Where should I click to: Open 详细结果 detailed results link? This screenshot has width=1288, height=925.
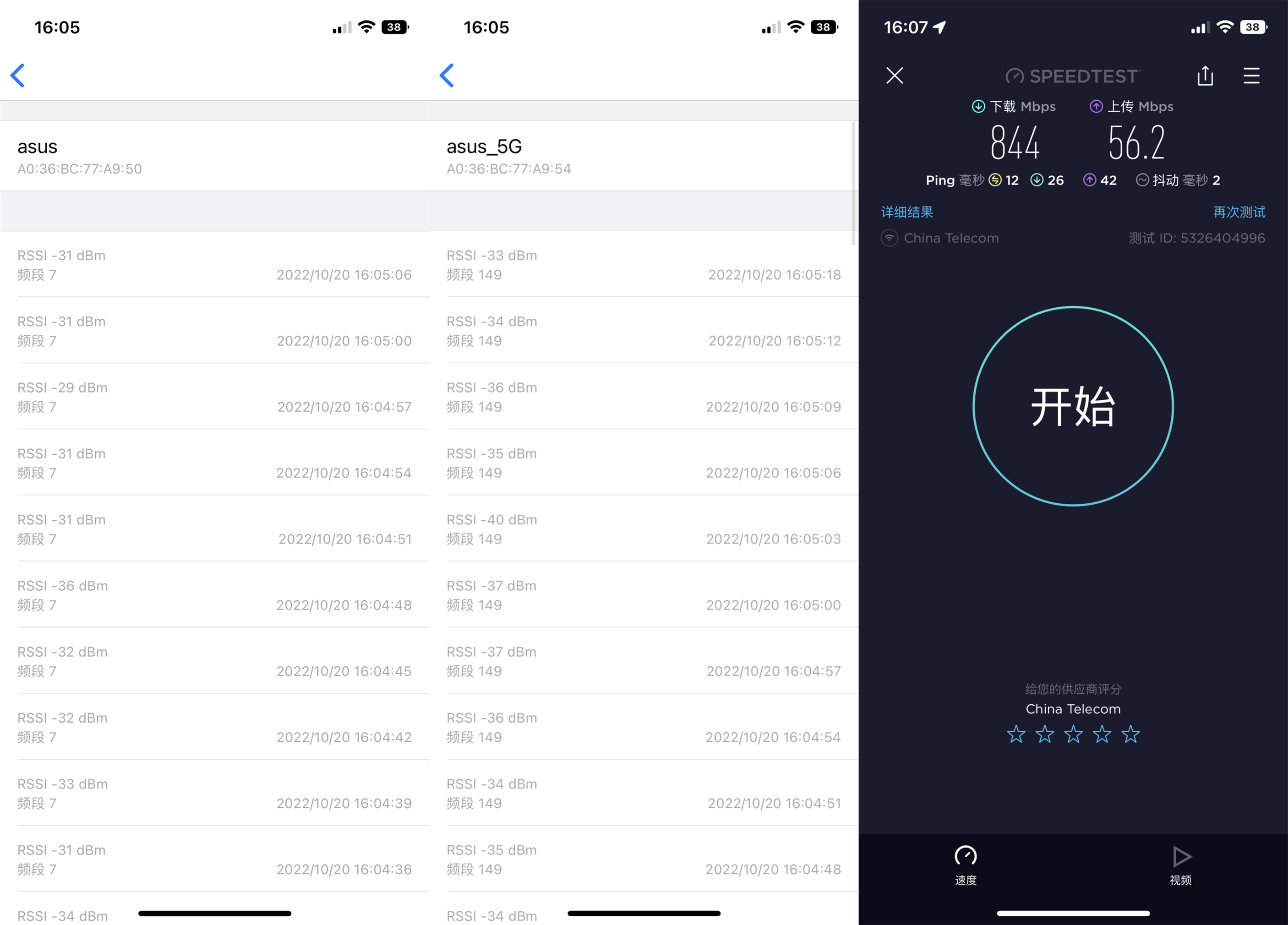point(906,212)
